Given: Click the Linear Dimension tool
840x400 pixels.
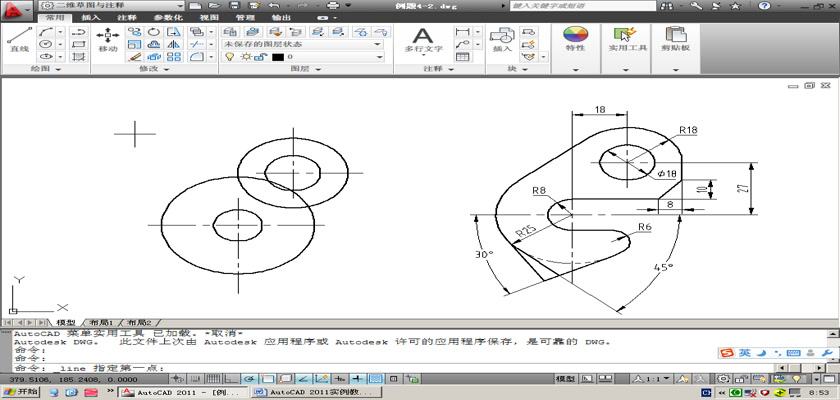Looking at the screenshot, I should coord(462,32).
